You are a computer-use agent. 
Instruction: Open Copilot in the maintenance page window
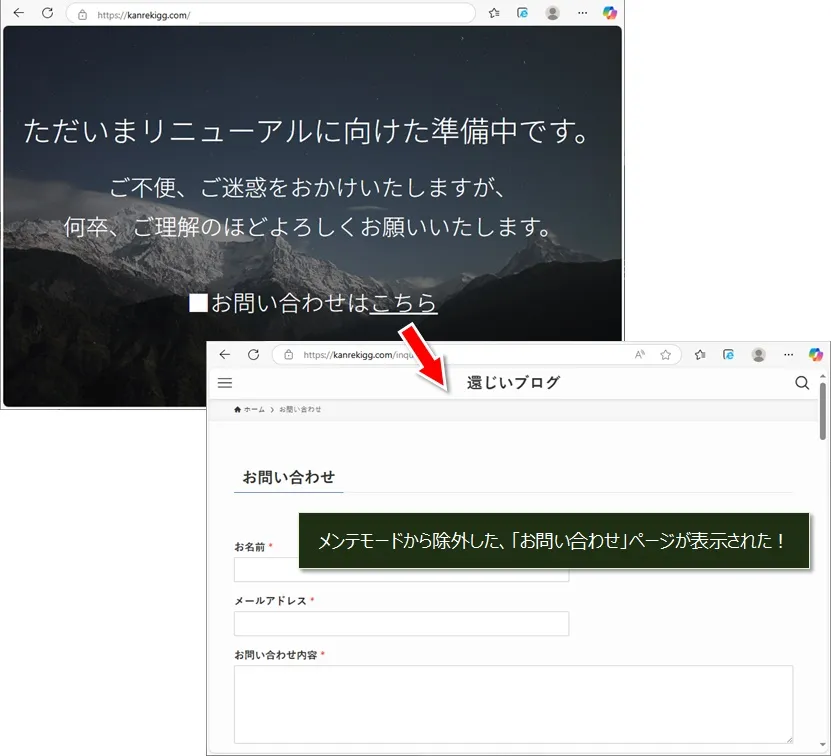(610, 13)
